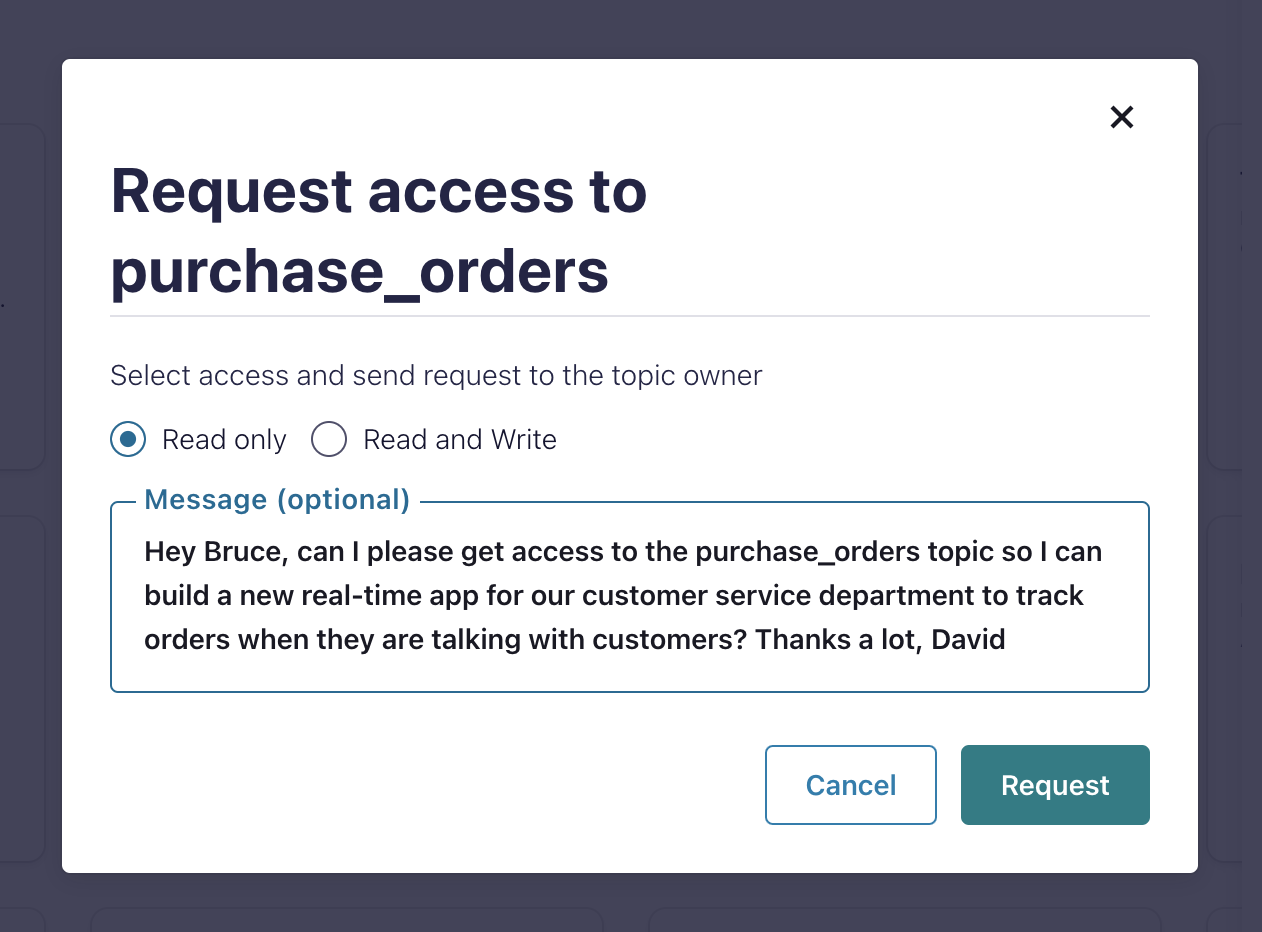Viewport: 1262px width, 932px height.
Task: Click the instruction text about selecting access
Action: (435, 375)
